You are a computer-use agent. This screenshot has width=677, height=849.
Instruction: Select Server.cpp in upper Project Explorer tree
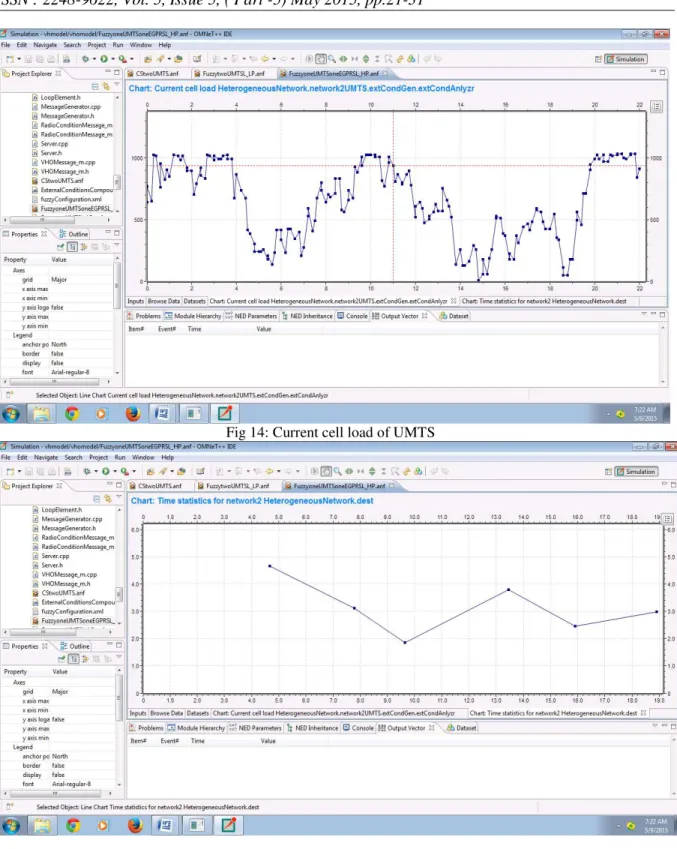point(54,143)
